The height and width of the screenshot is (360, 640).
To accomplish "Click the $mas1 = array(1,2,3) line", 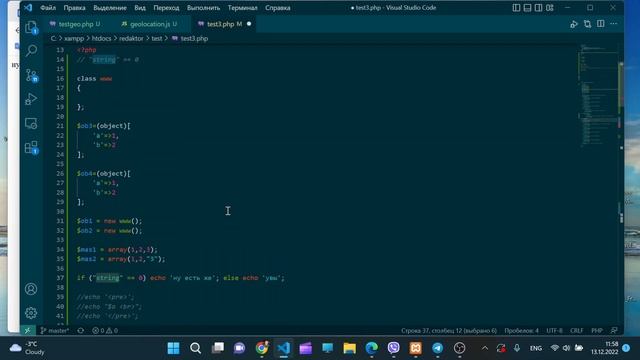I will tap(117, 249).
